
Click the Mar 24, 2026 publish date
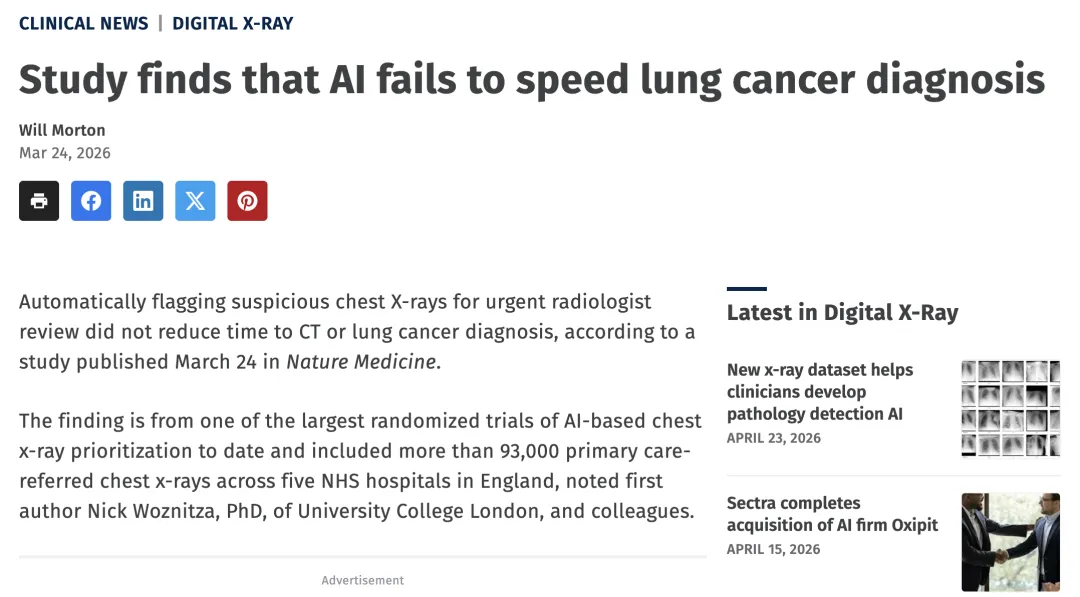click(65, 153)
